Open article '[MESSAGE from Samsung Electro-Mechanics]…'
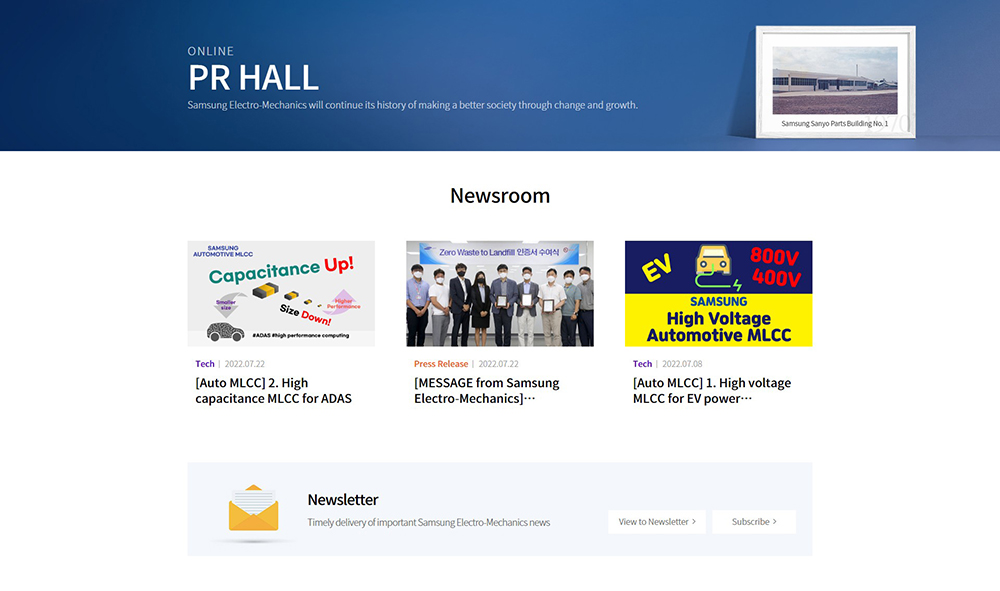1000x591 pixels. click(487, 390)
